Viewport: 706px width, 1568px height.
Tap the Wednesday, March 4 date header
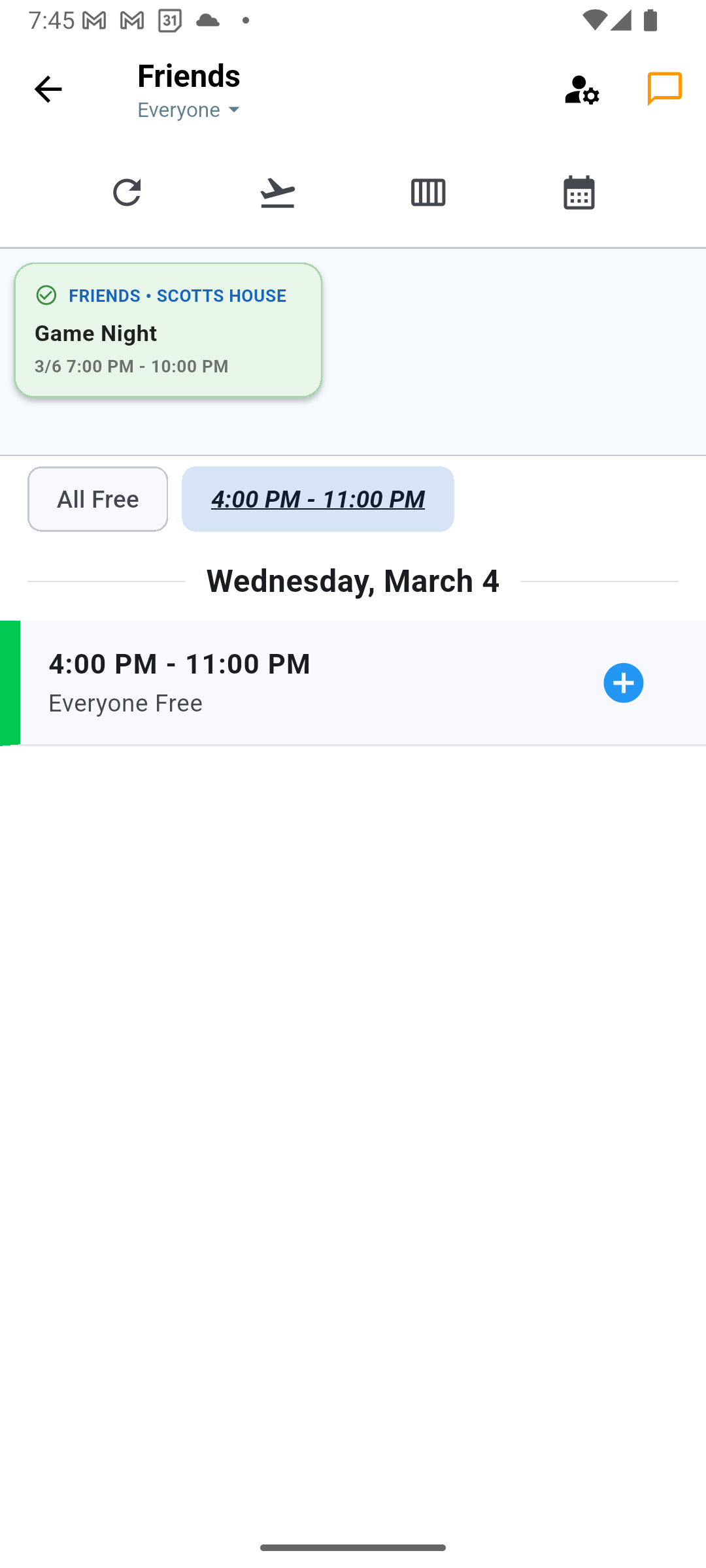(353, 581)
